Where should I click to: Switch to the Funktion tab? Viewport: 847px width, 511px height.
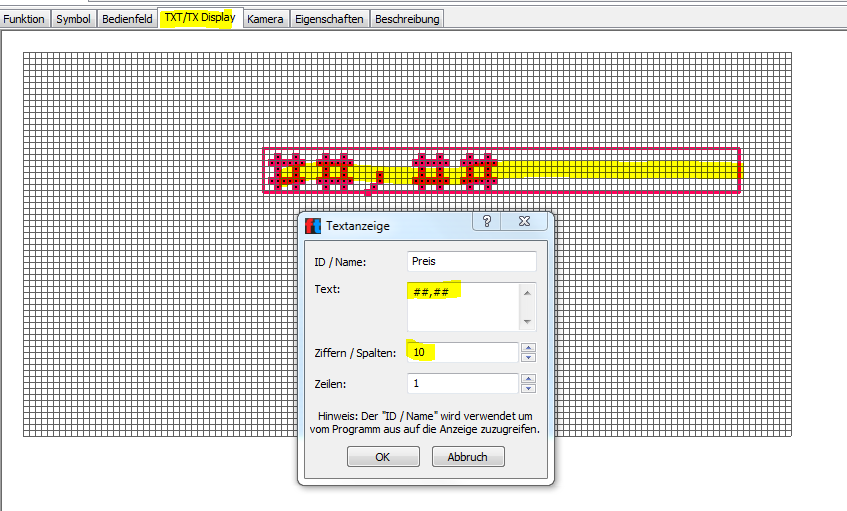tap(24, 19)
